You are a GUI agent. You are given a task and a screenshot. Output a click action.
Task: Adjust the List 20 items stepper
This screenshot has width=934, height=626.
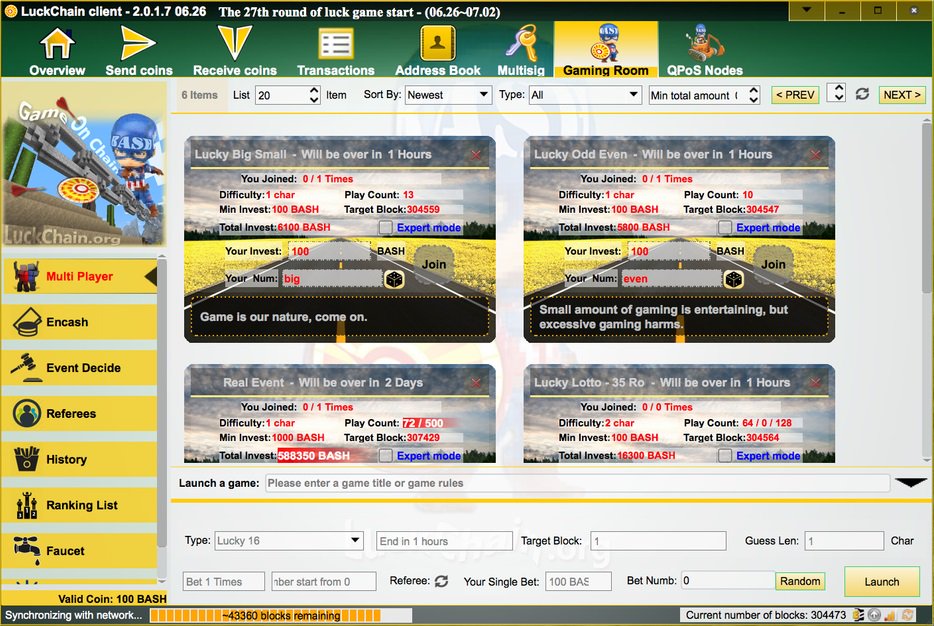click(314, 95)
